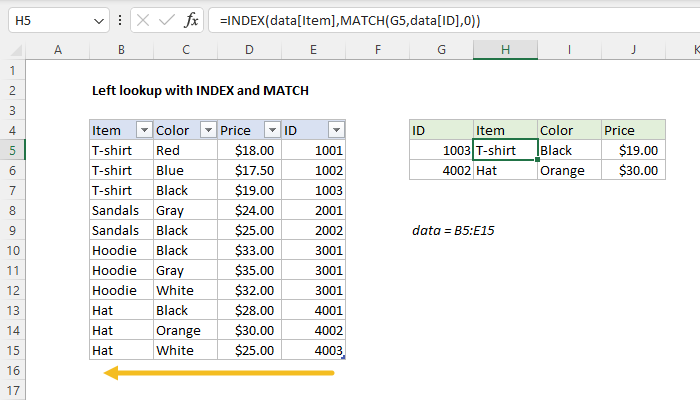Click the note 'data = B5:E15'
This screenshot has height=400, width=700.
[x=453, y=230]
